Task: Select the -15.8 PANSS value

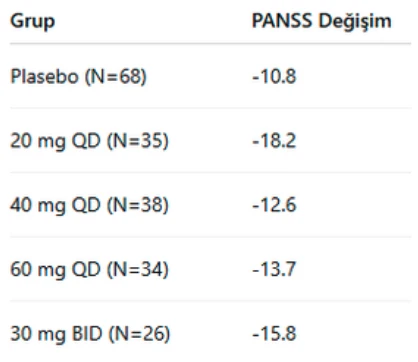Action: click(274, 334)
